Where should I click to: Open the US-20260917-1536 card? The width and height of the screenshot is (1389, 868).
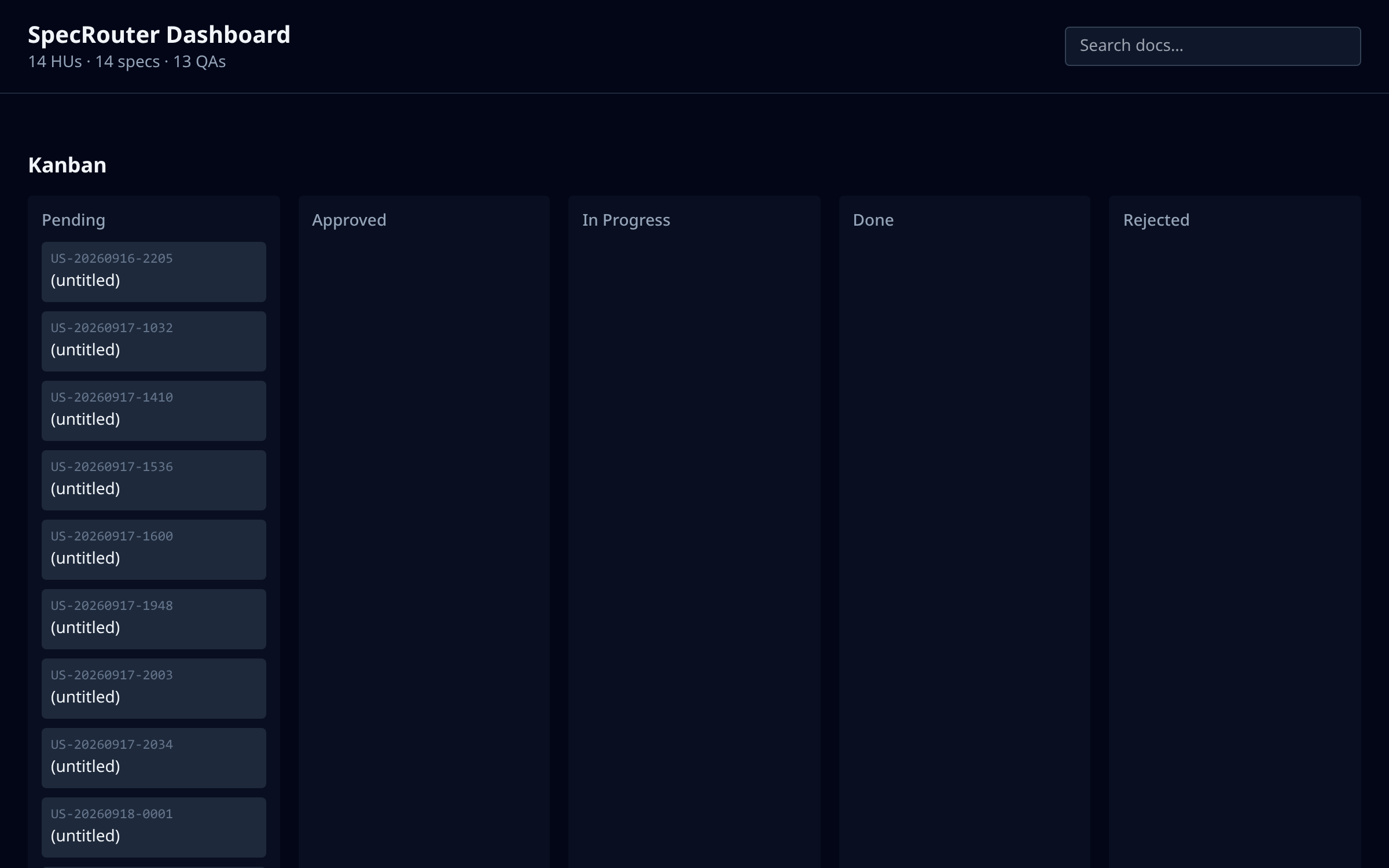(154, 480)
